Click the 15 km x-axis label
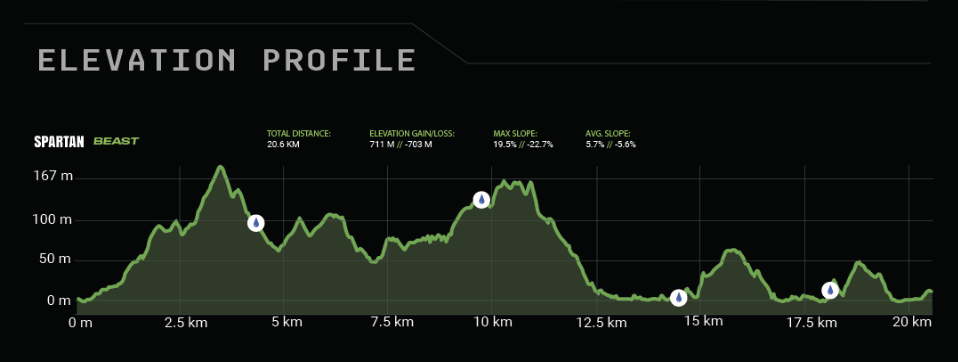Image resolution: width=958 pixels, height=362 pixels. 703,322
